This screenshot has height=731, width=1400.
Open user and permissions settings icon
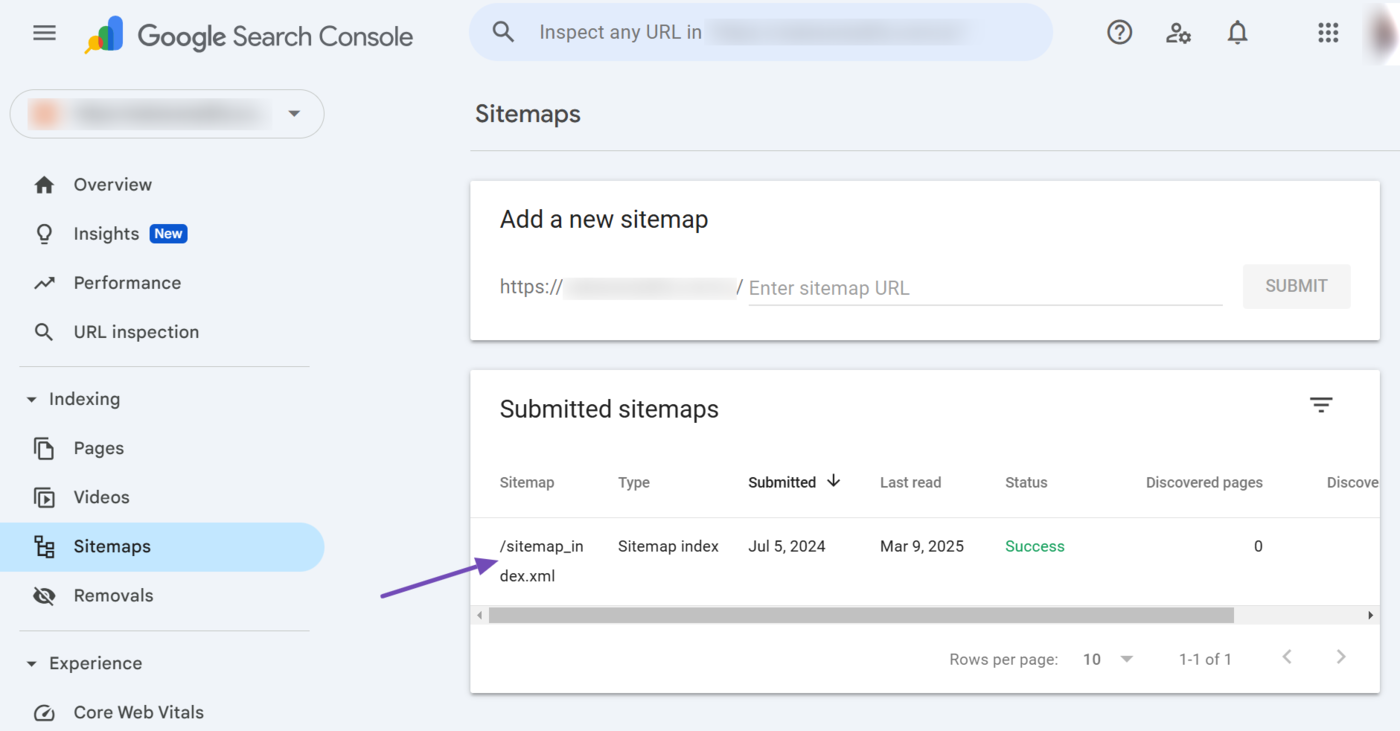click(x=1178, y=33)
